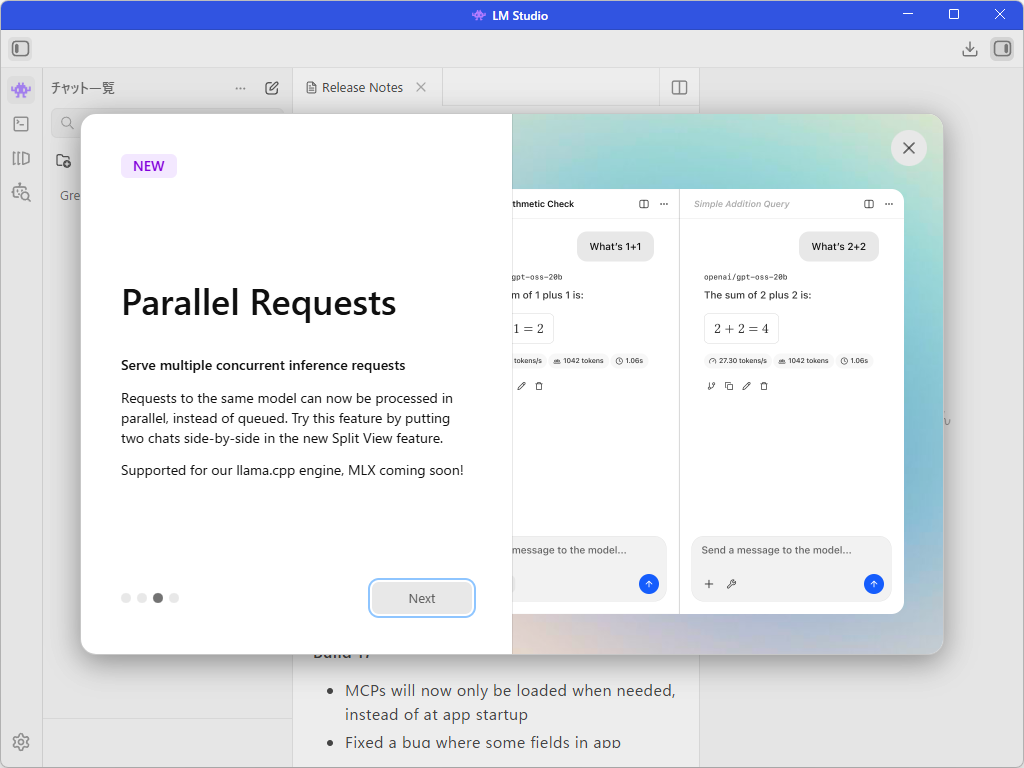
Task: Open the Settings gear icon
Action: coord(21,742)
